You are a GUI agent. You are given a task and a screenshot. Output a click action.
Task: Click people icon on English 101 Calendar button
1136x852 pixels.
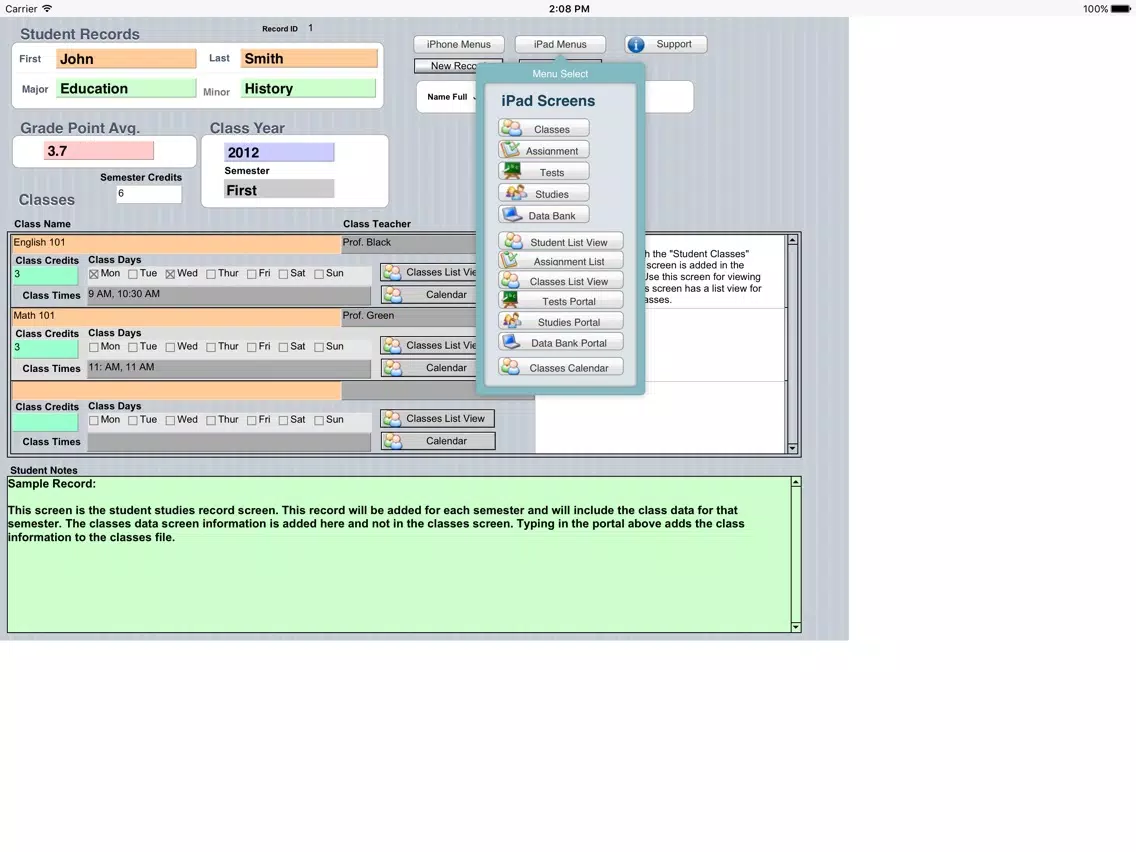point(393,295)
